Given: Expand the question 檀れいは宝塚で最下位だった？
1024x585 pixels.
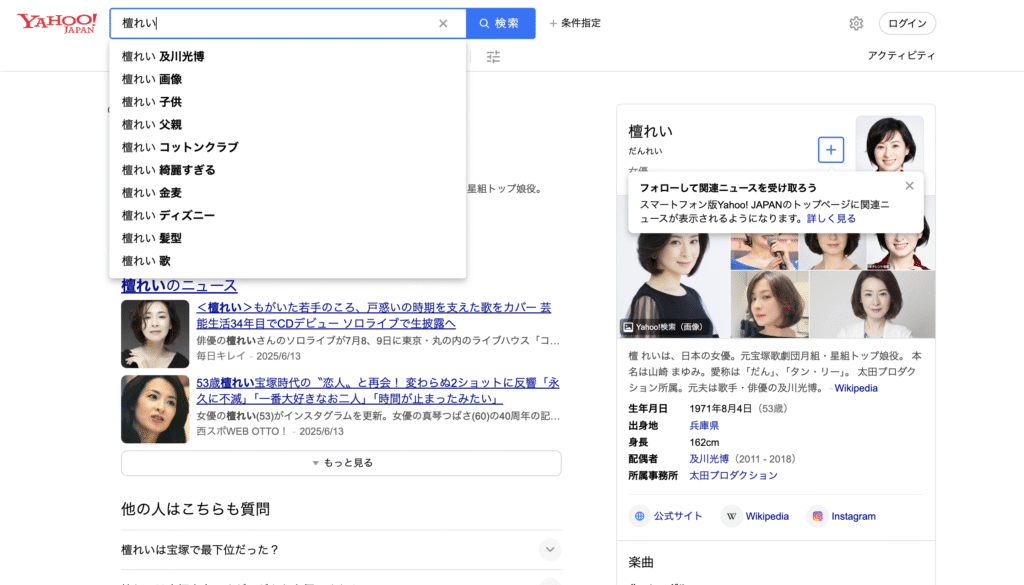Looking at the screenshot, I should click(x=341, y=550).
